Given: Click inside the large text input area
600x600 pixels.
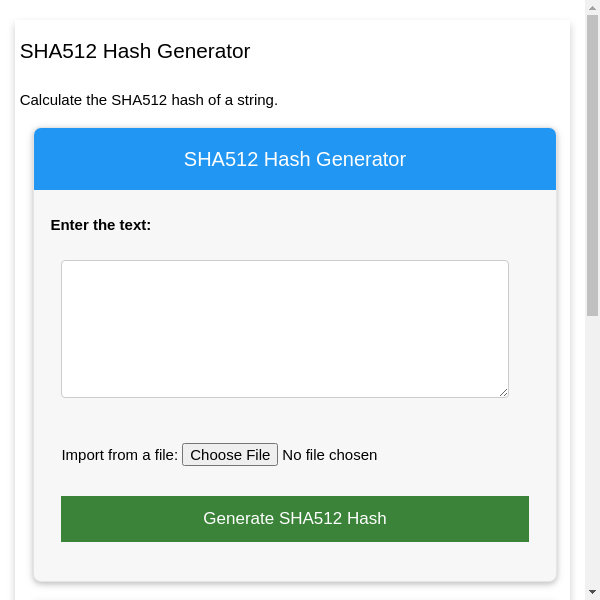Looking at the screenshot, I should [x=285, y=328].
